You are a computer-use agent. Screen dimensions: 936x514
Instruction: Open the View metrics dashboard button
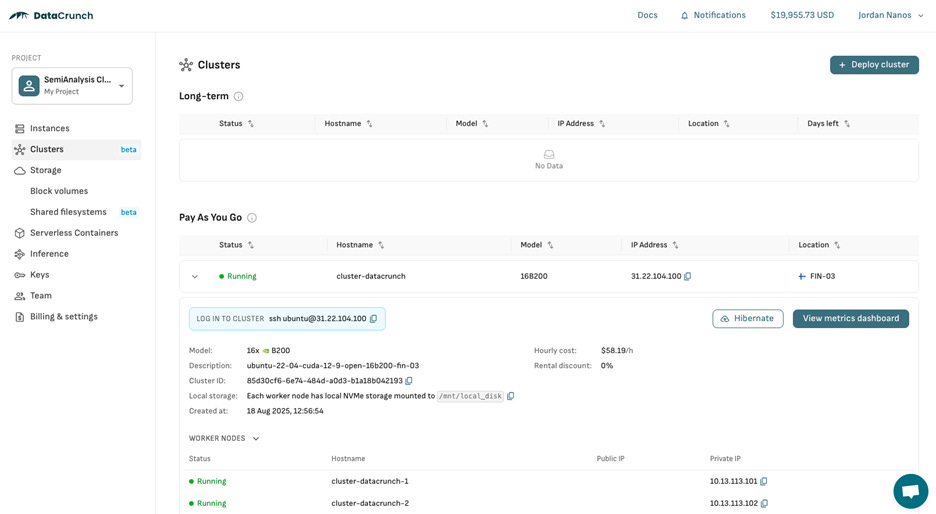point(851,318)
